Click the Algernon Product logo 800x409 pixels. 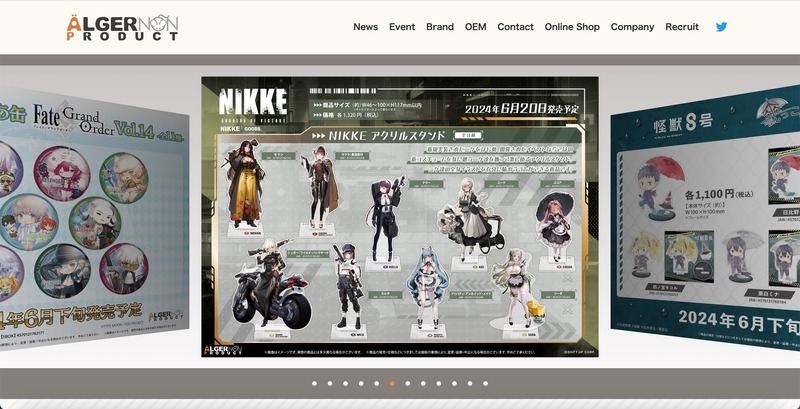[x=122, y=27]
